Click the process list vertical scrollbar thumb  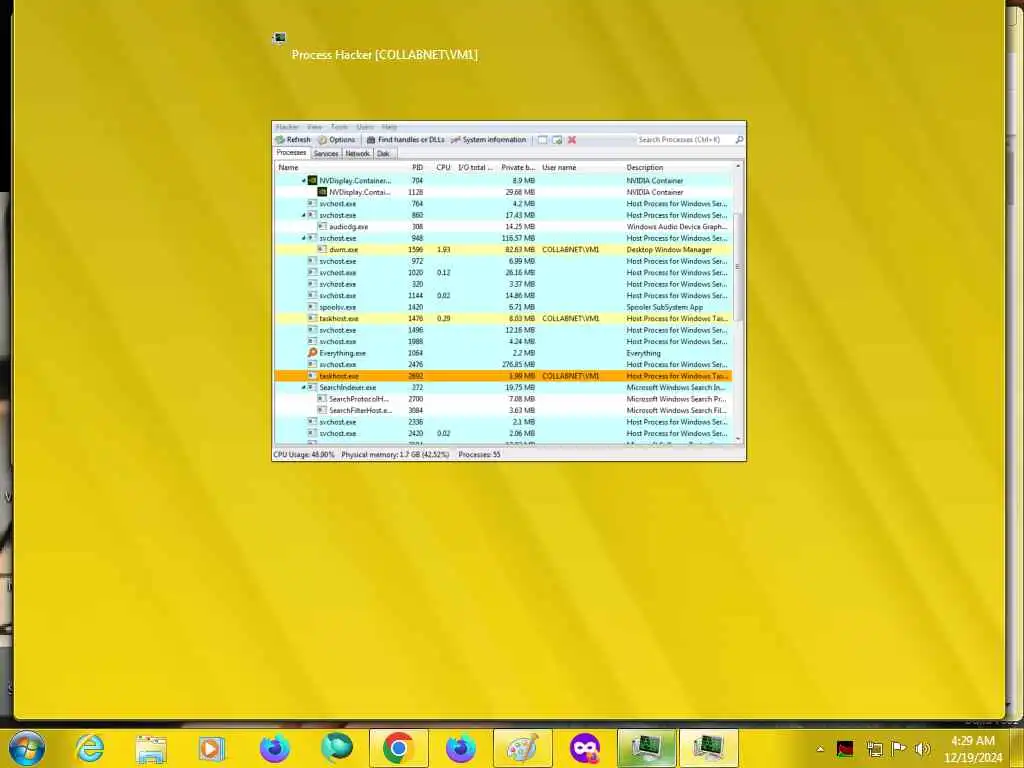[x=738, y=266]
